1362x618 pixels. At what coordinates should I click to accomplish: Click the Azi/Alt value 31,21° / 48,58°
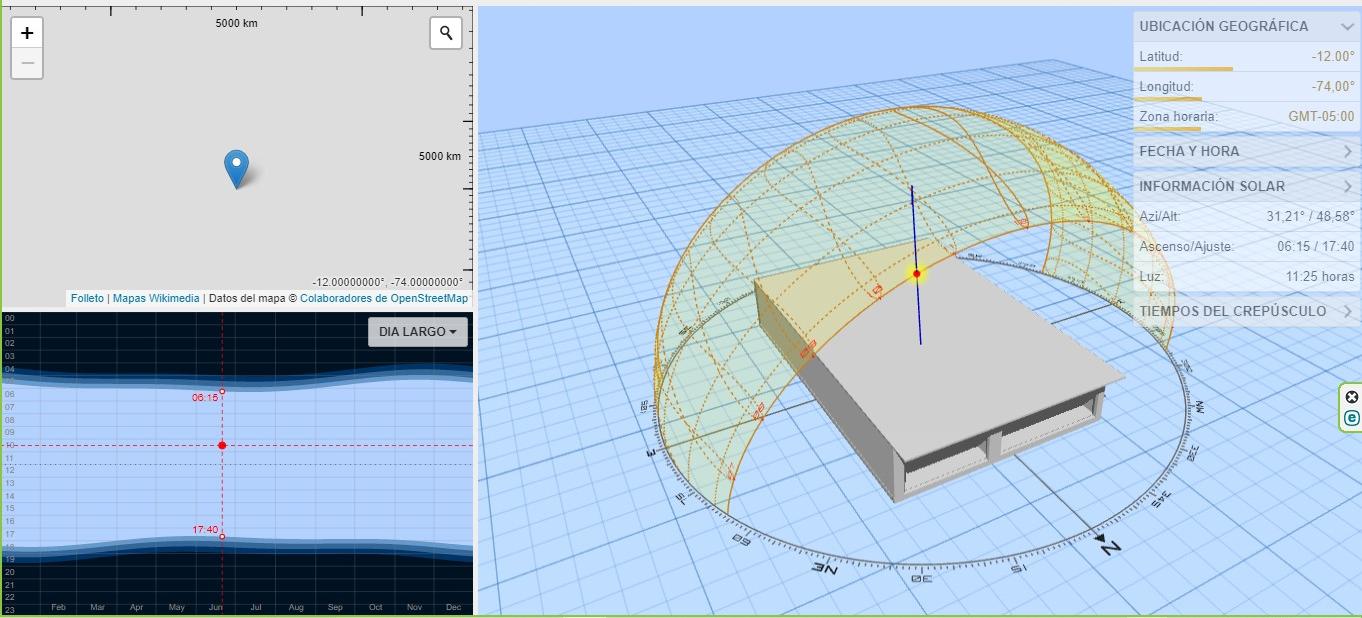tap(1310, 217)
